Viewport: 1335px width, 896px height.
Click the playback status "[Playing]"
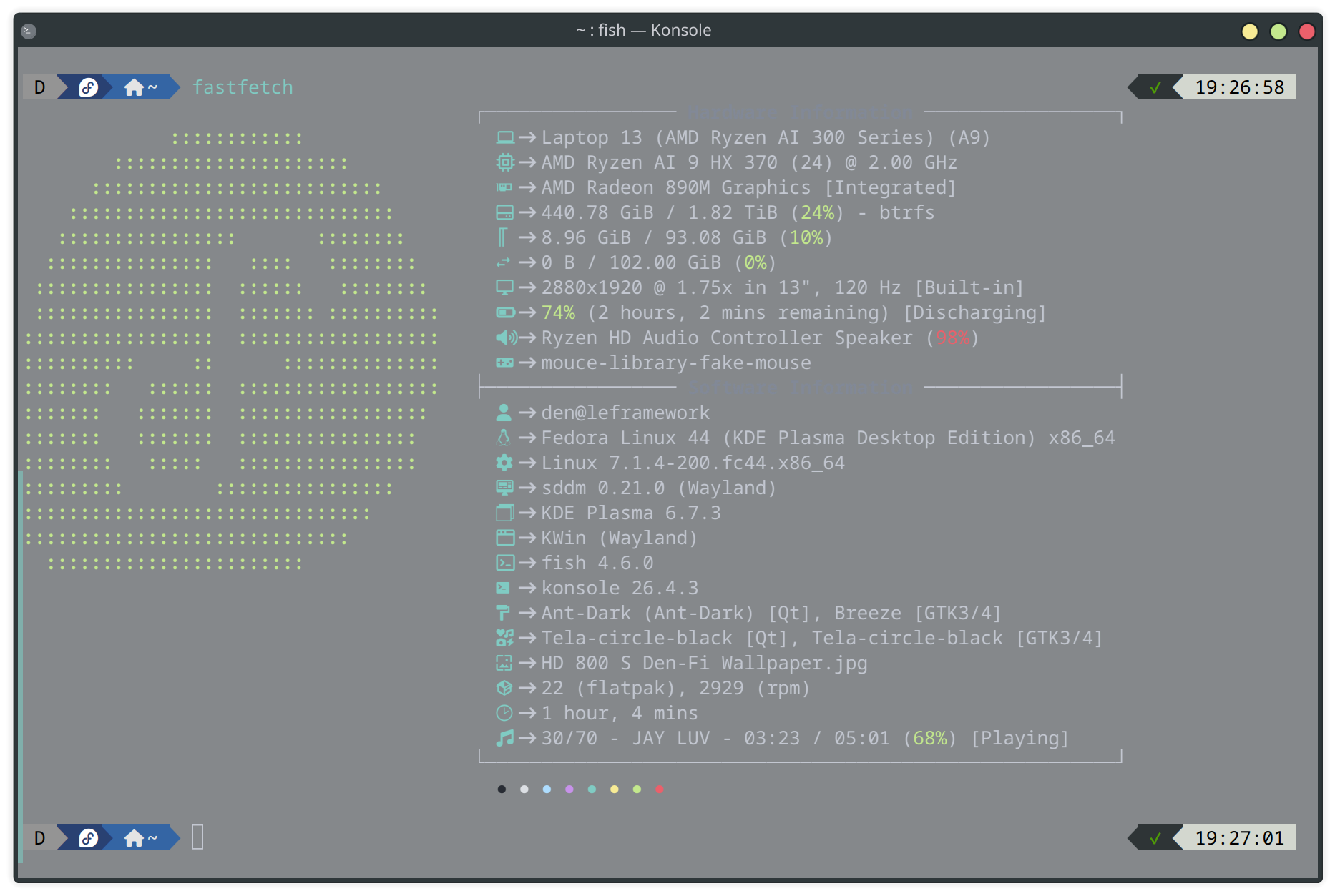point(1019,738)
